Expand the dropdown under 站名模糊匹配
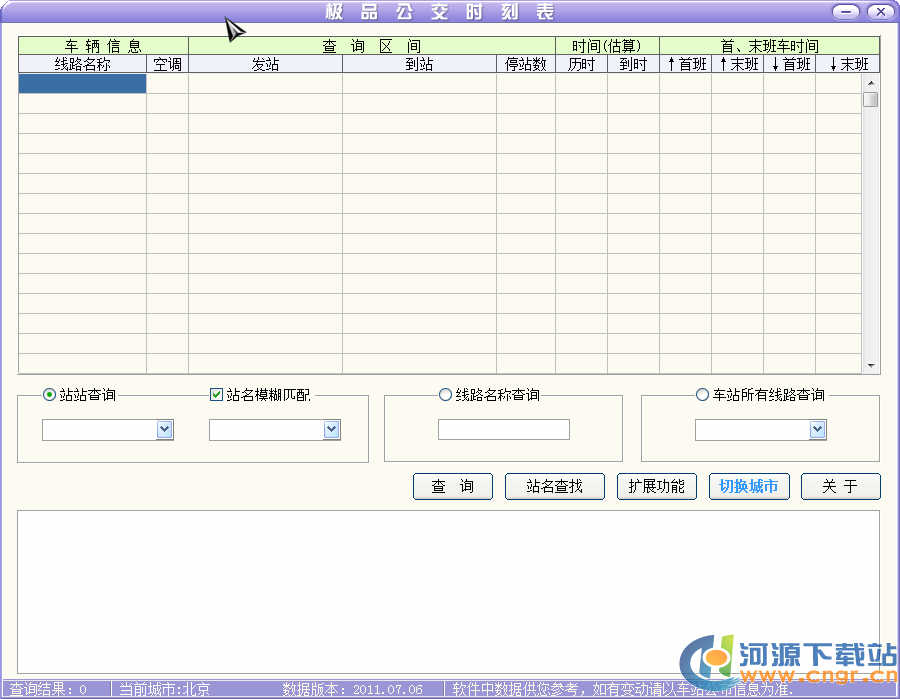Viewport: 900px width, 699px height. [x=332, y=430]
